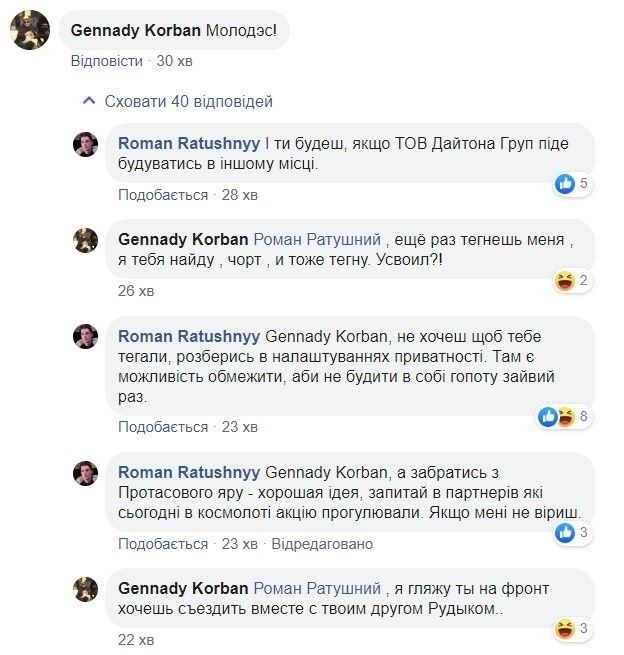Click the like reaction icon showing 3
This screenshot has width=624, height=655.
pos(565,533)
